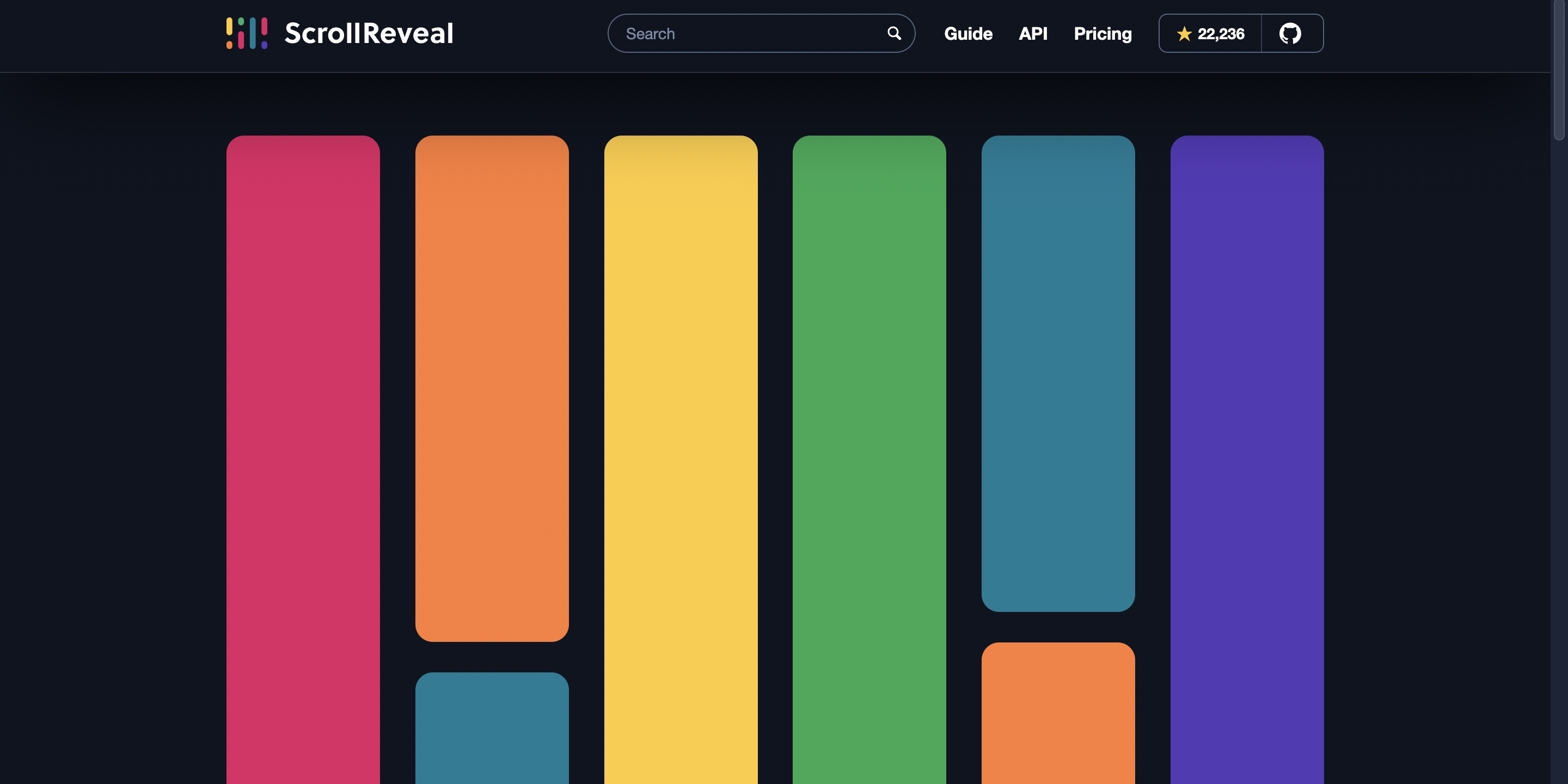Open the Guide page
Screen dimensions: 1568x784
point(968,33)
